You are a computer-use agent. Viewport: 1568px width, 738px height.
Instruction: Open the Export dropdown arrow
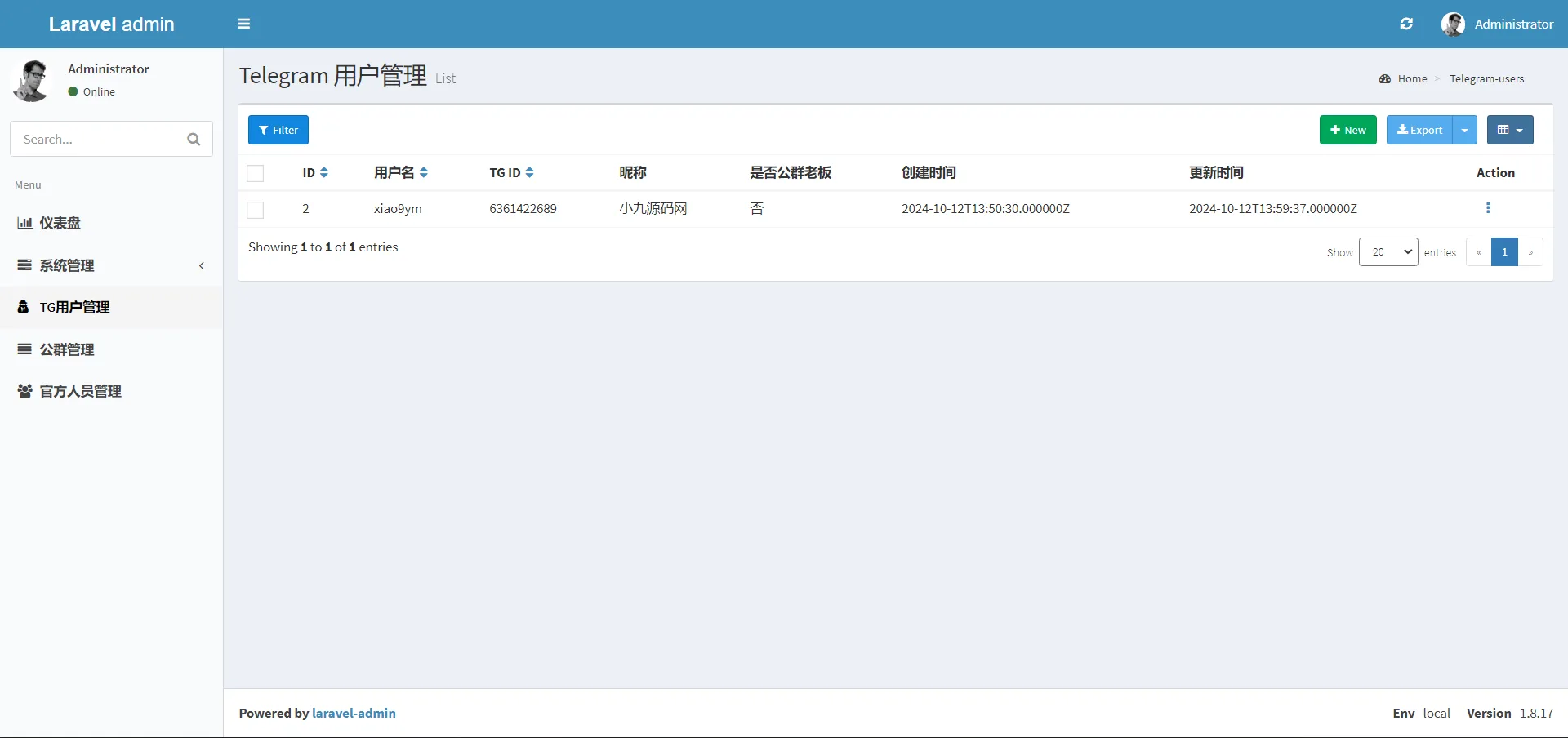(1465, 130)
